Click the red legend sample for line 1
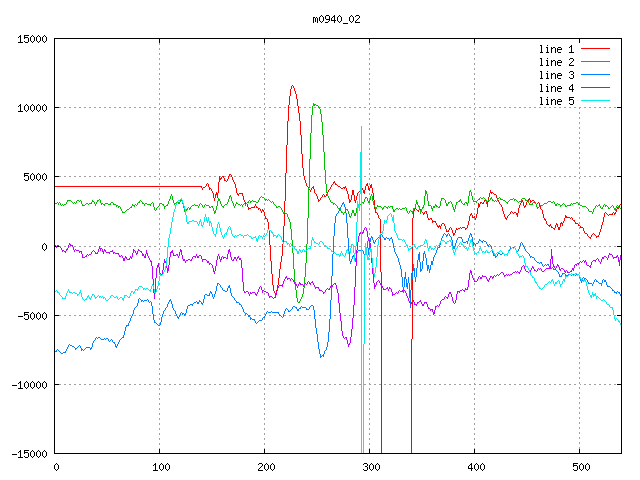Screen dimensions: 640x480 coord(596,49)
